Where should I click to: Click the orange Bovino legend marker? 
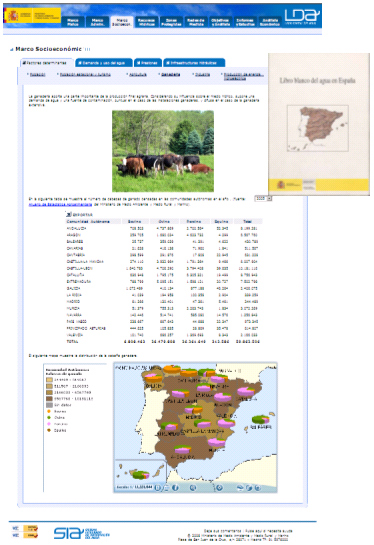pos(49,412)
